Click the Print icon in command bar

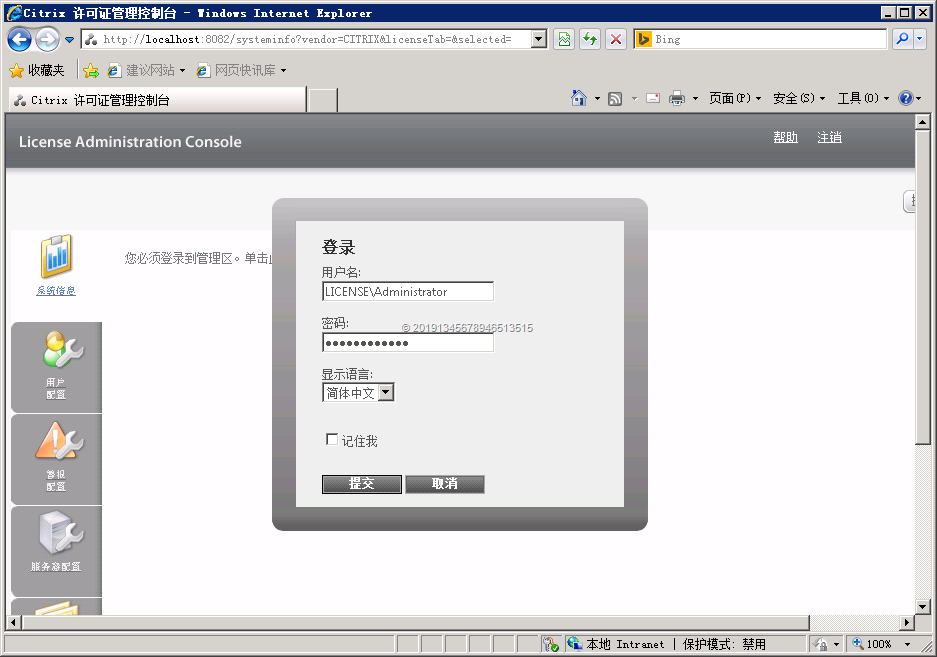(x=677, y=98)
